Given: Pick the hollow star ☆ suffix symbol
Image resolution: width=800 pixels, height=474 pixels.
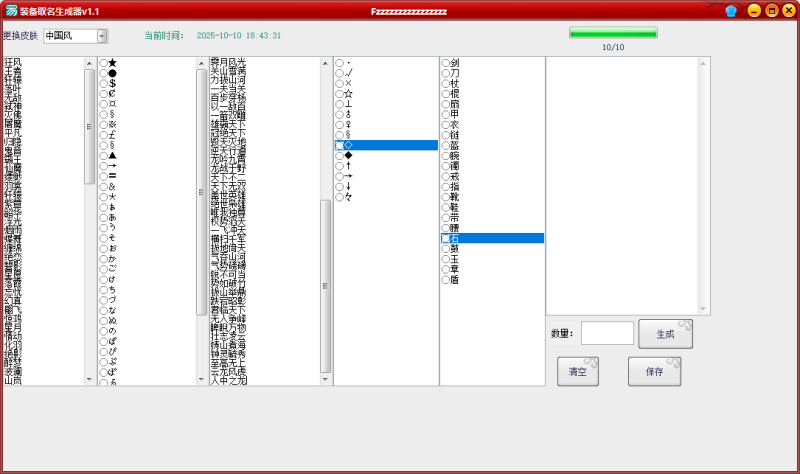Looking at the screenshot, I should (340, 94).
